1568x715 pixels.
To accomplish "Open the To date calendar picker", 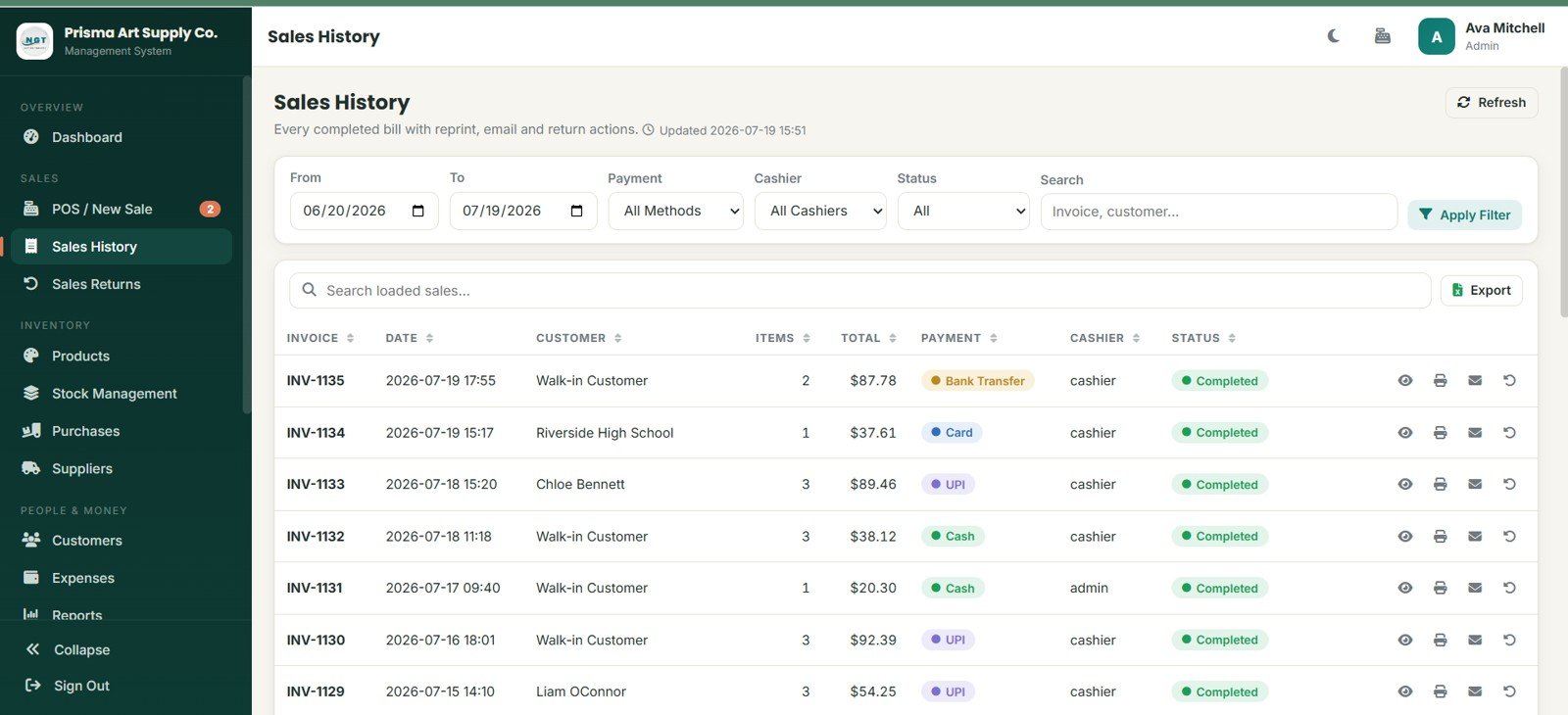I will pos(576,212).
